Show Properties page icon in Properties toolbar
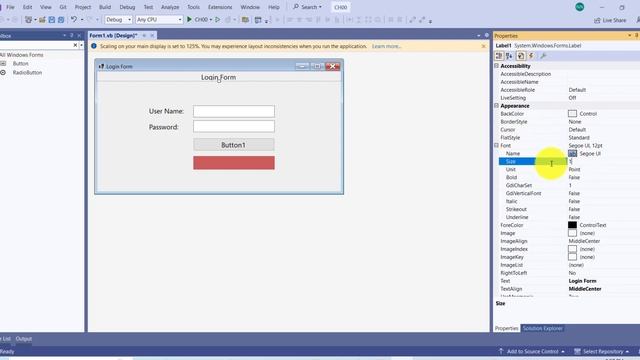This screenshot has width=640, height=360. click(521, 56)
